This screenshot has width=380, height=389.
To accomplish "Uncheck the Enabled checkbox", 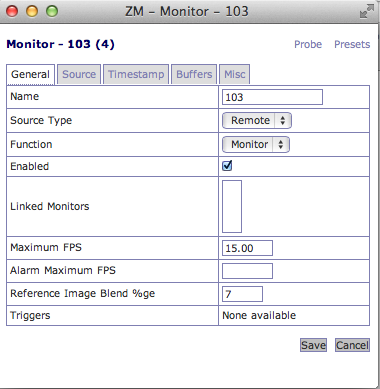I will pyautogui.click(x=227, y=165).
